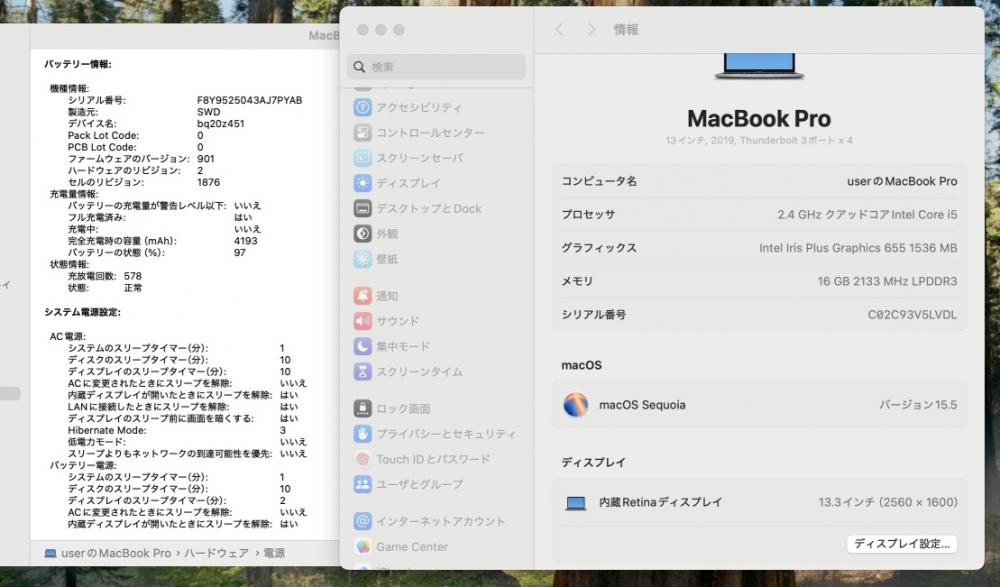The height and width of the screenshot is (587, 1000).
Task: Click the バッテリー情報 heading
Action: (x=78, y=64)
